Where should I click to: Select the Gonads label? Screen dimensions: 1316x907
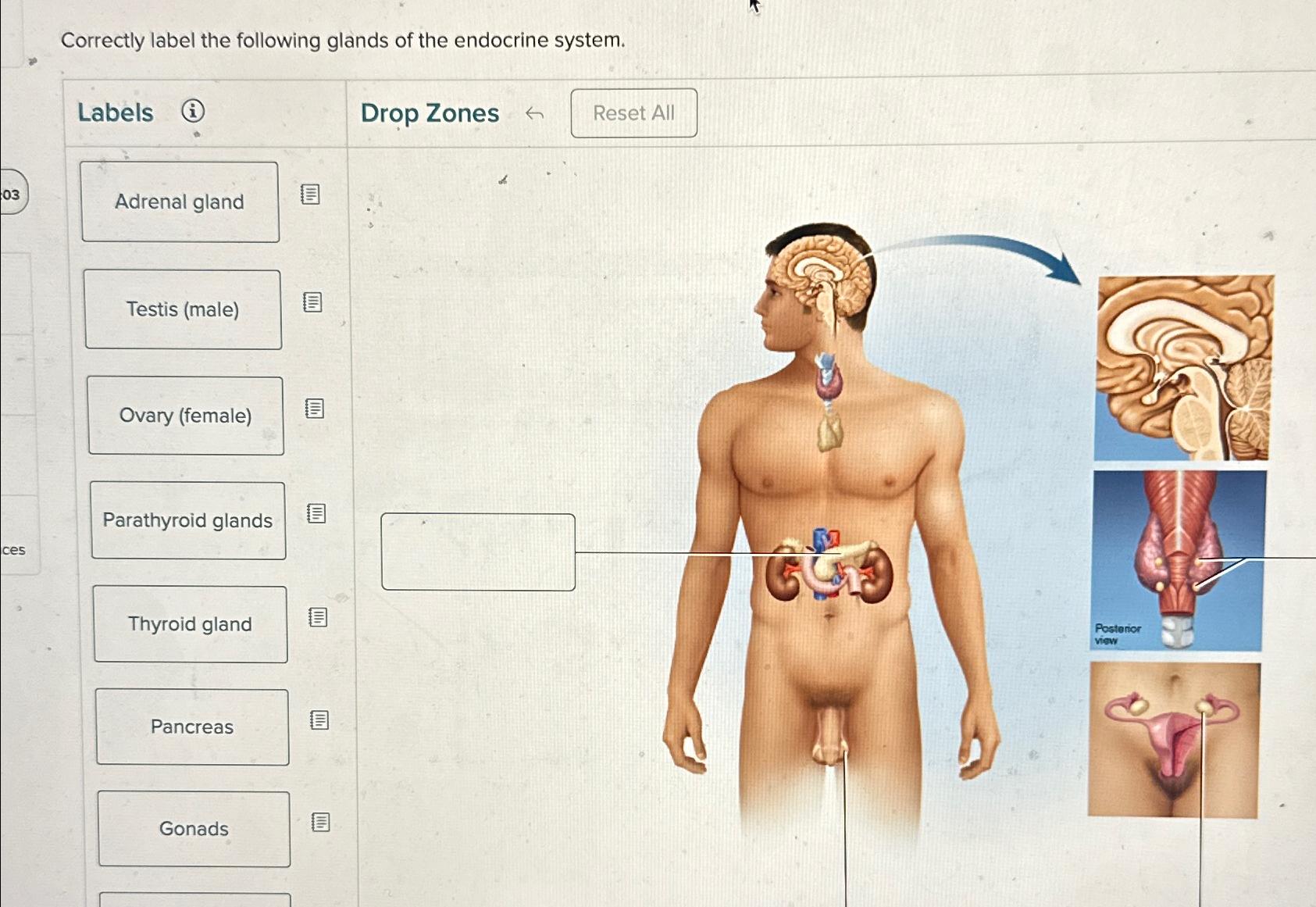194,829
